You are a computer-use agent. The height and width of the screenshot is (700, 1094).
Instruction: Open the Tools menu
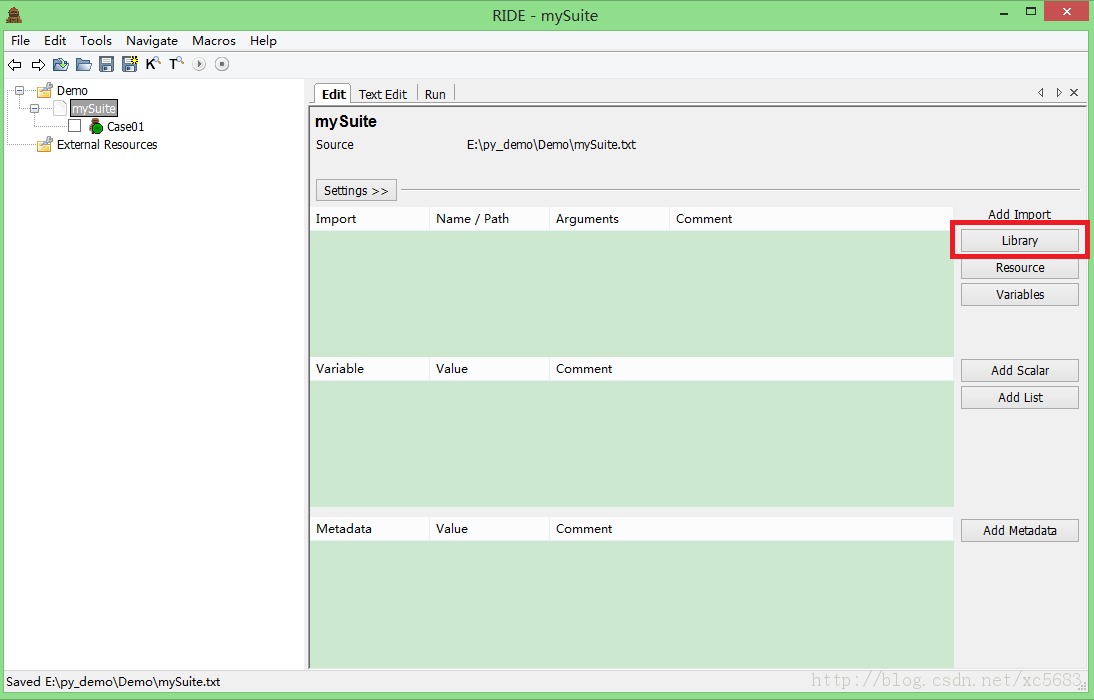(x=96, y=41)
